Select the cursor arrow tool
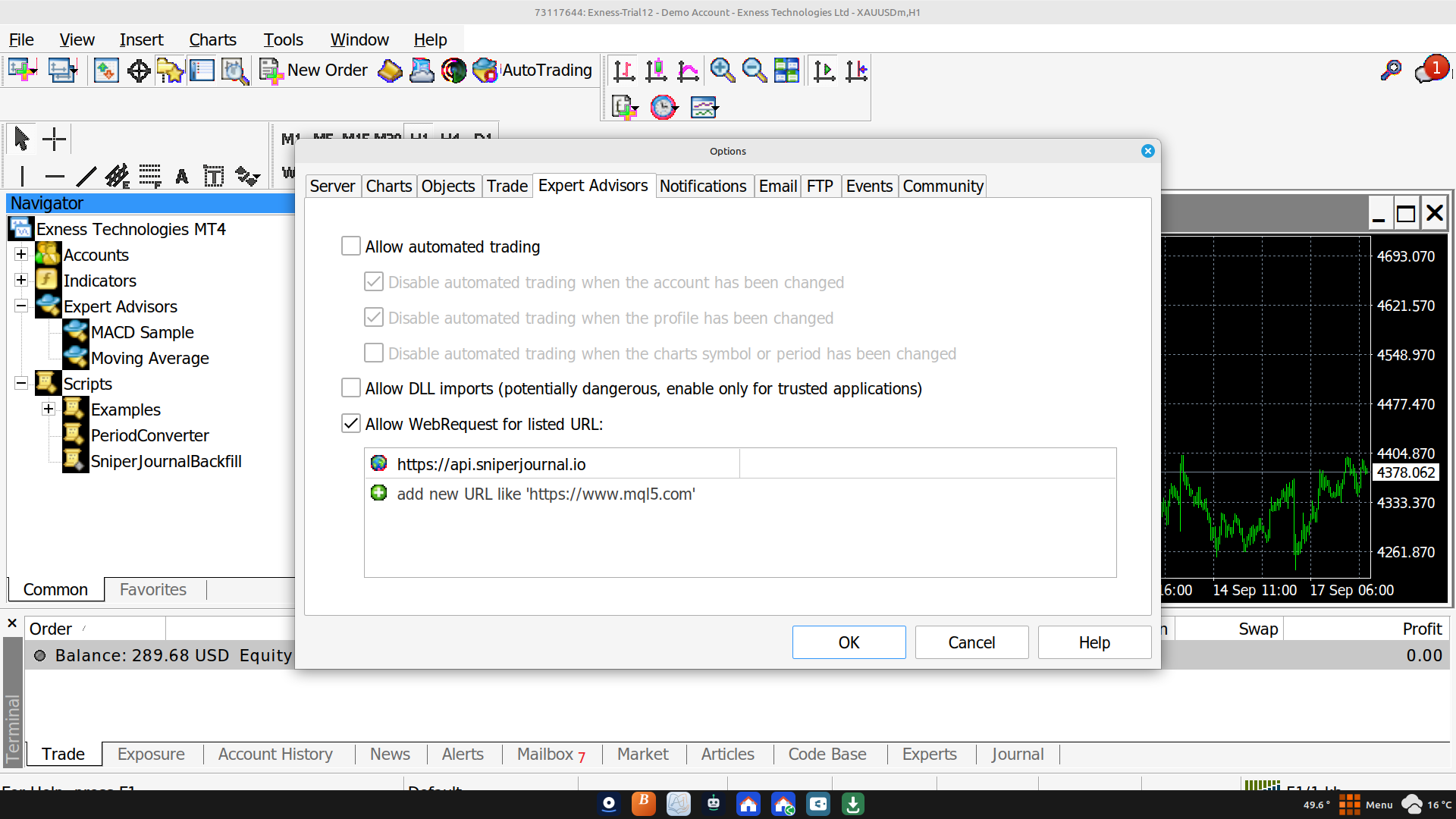 pos(21,139)
